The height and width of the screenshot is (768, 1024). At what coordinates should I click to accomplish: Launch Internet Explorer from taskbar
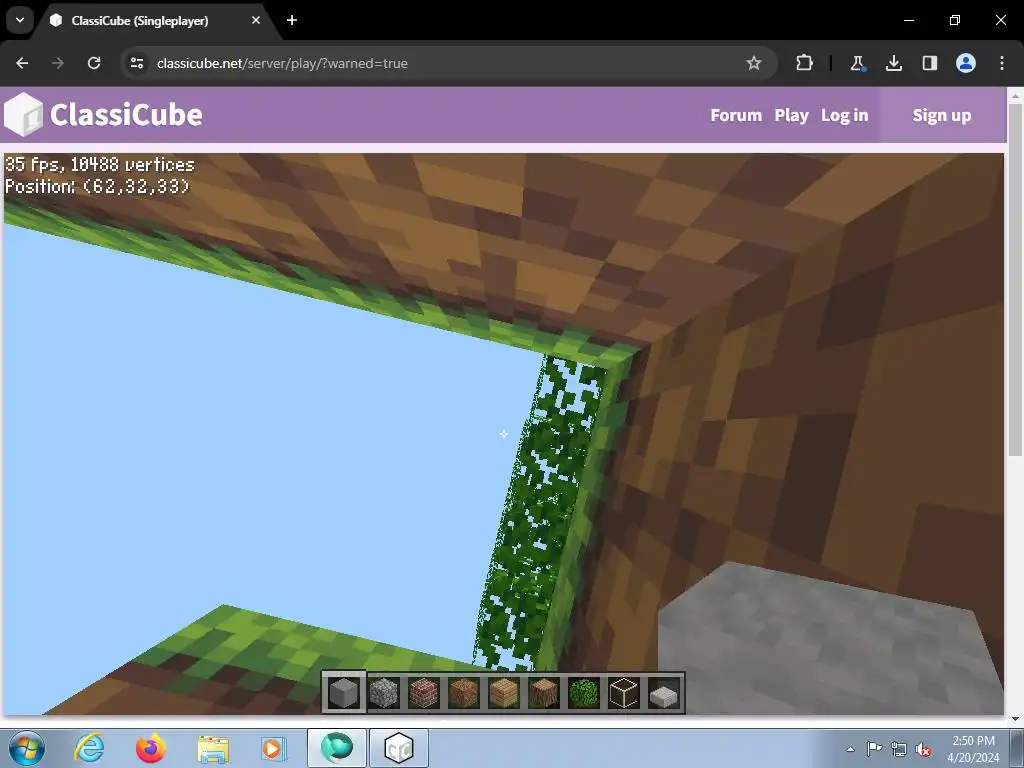[89, 748]
